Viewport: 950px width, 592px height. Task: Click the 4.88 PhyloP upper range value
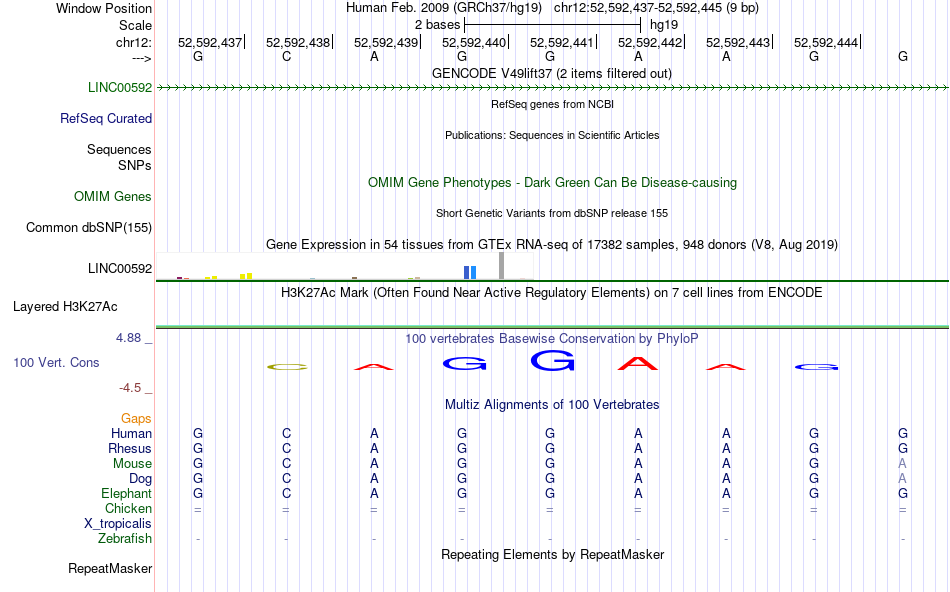click(x=128, y=338)
